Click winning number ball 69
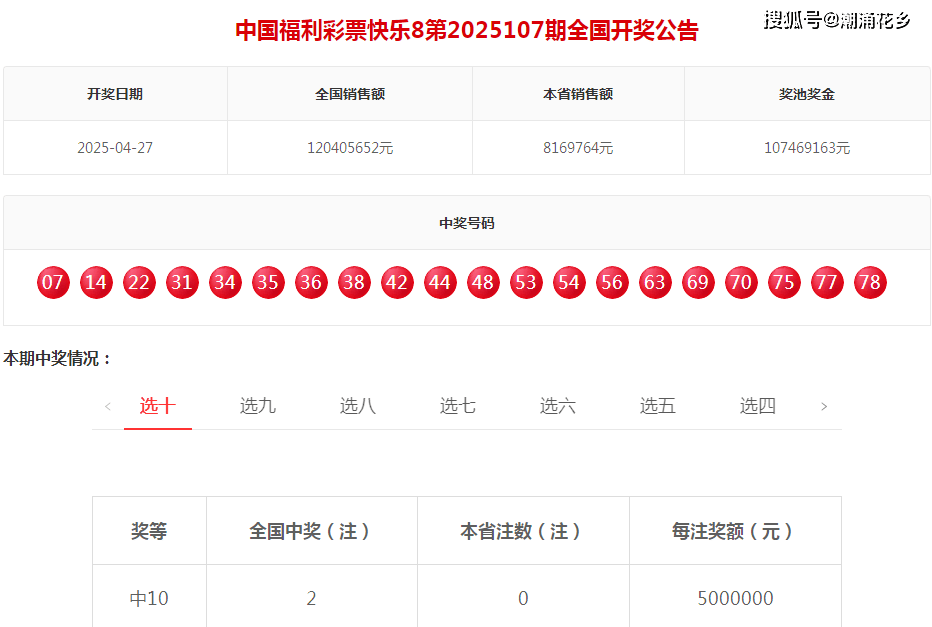The image size is (932, 627). (x=698, y=282)
